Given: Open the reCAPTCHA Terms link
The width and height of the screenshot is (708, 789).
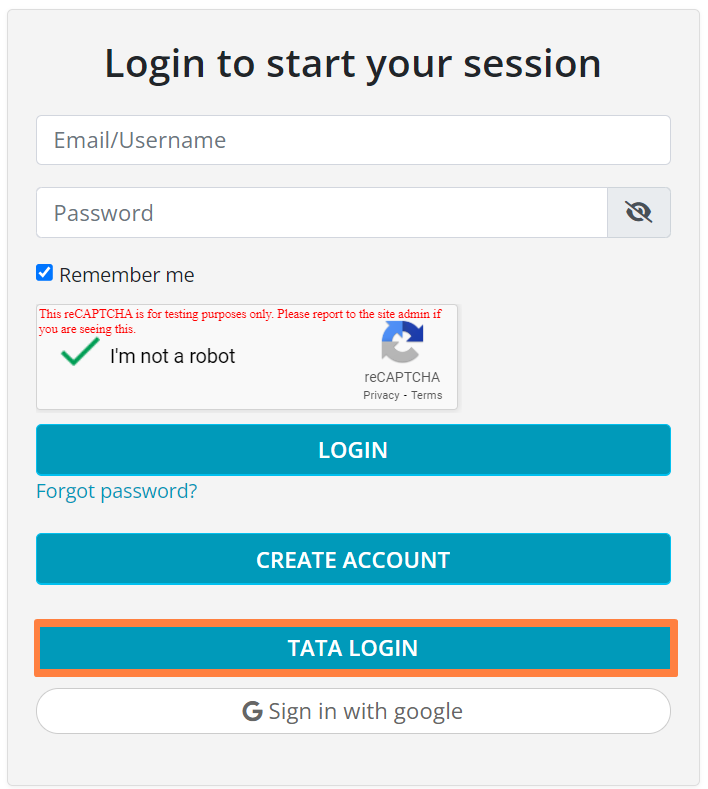Looking at the screenshot, I should coord(426,395).
